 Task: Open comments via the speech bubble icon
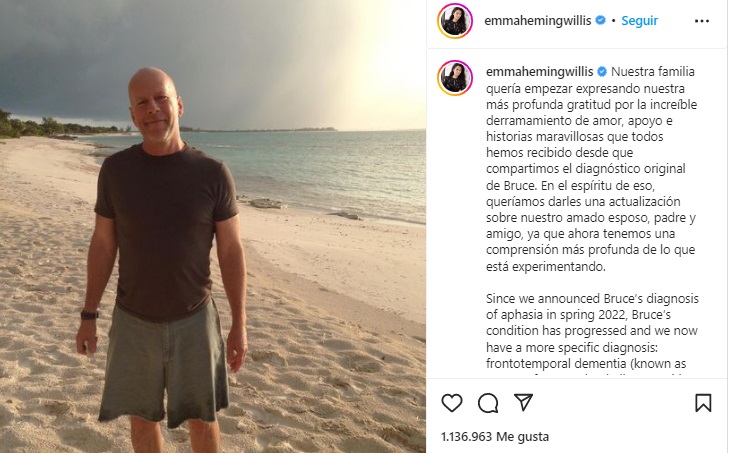[x=487, y=403]
